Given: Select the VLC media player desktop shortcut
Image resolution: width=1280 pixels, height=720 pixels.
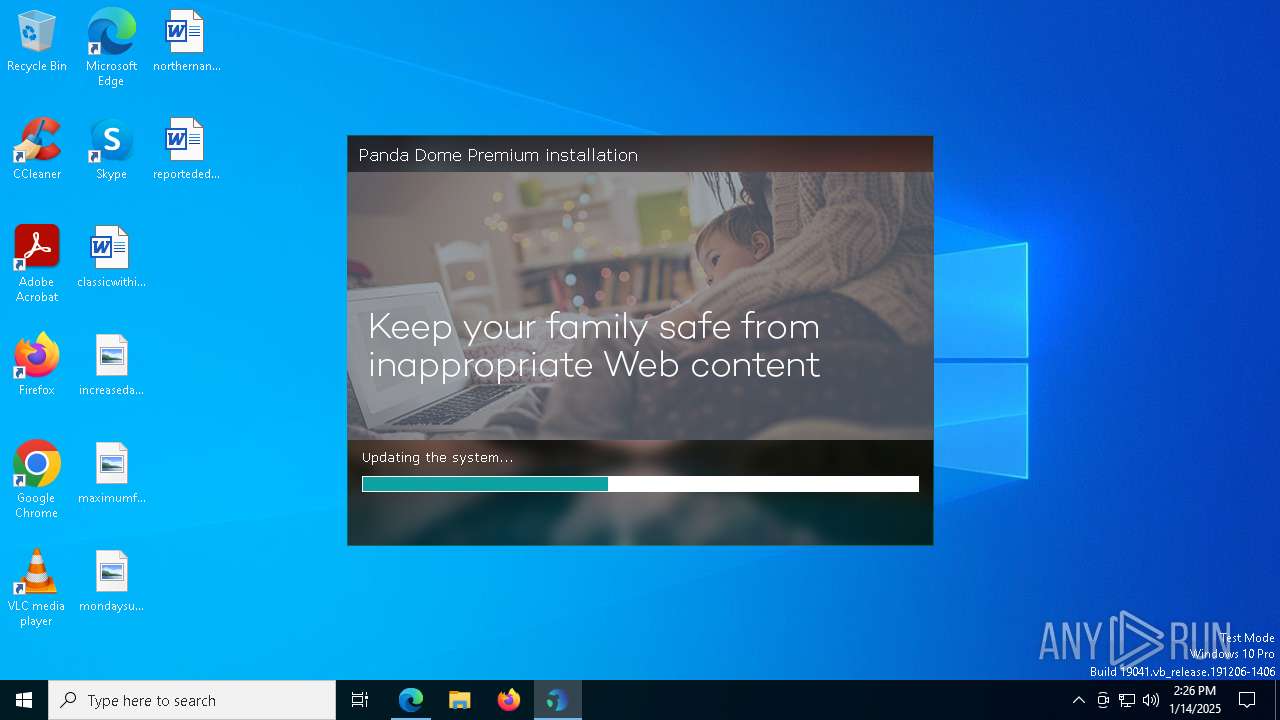Looking at the screenshot, I should 37,588.
